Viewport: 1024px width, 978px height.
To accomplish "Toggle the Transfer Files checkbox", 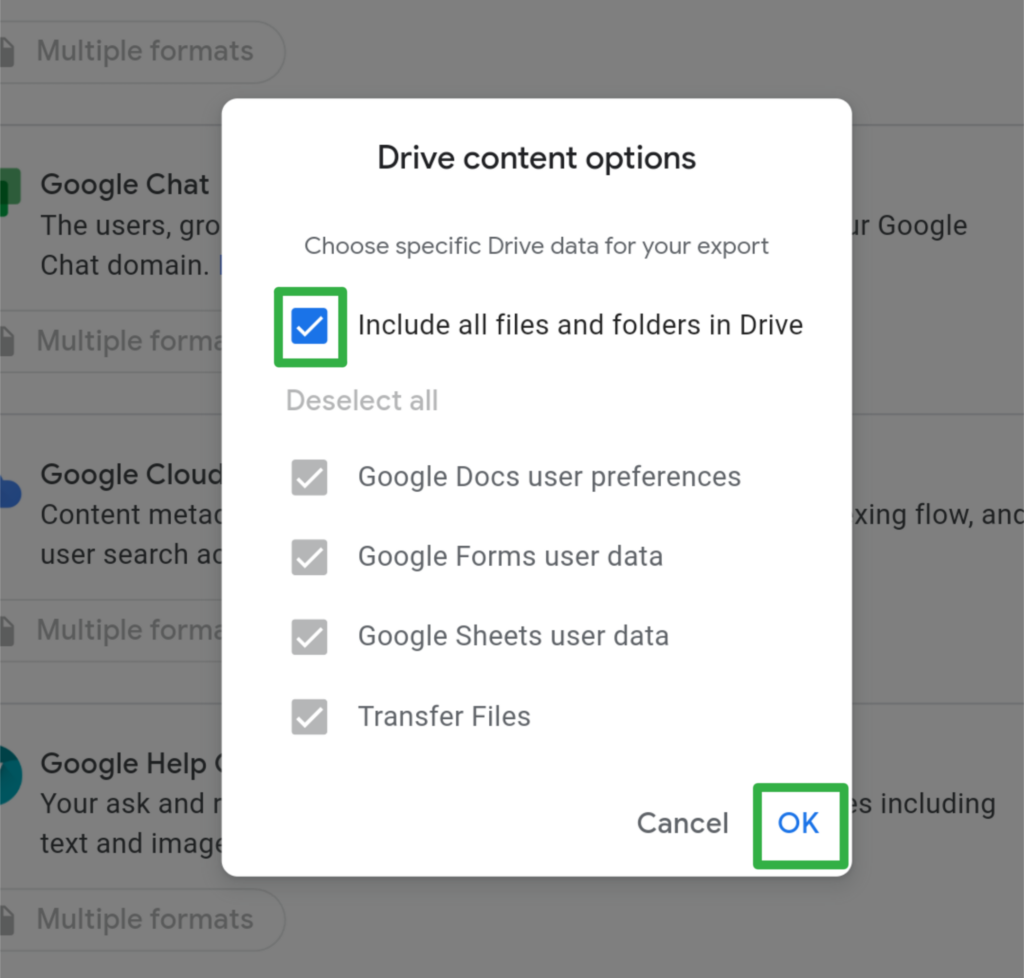I will click(x=309, y=716).
